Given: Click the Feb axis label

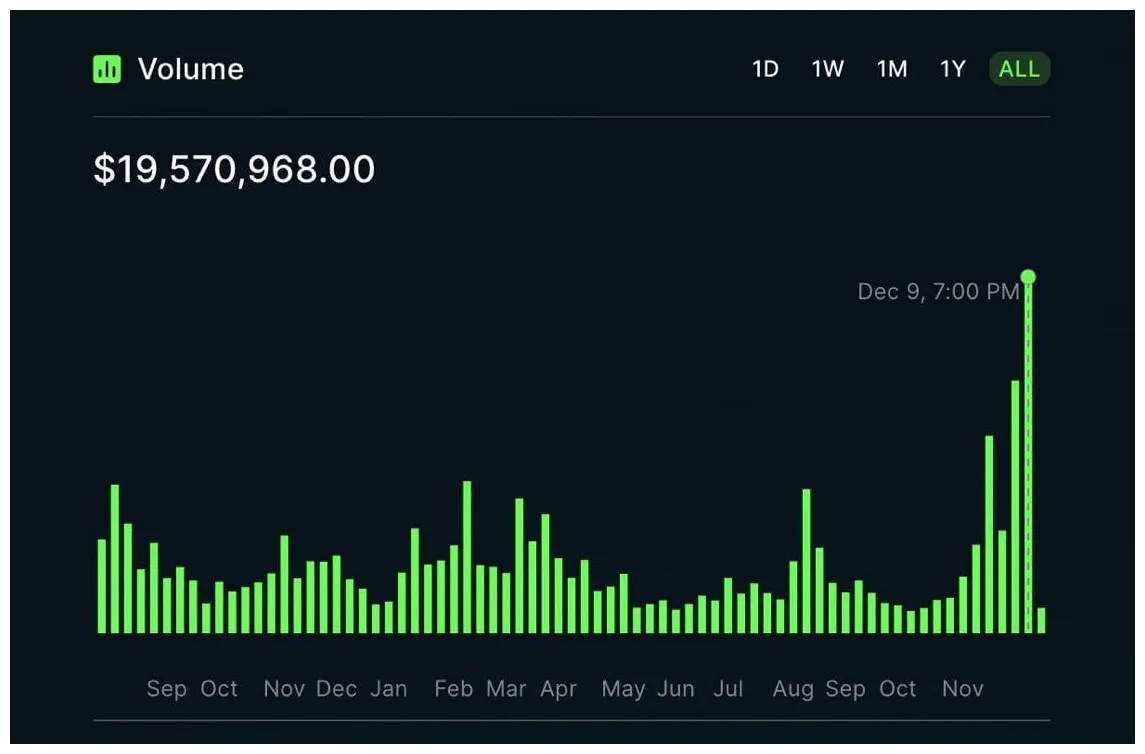Looking at the screenshot, I should (453, 689).
